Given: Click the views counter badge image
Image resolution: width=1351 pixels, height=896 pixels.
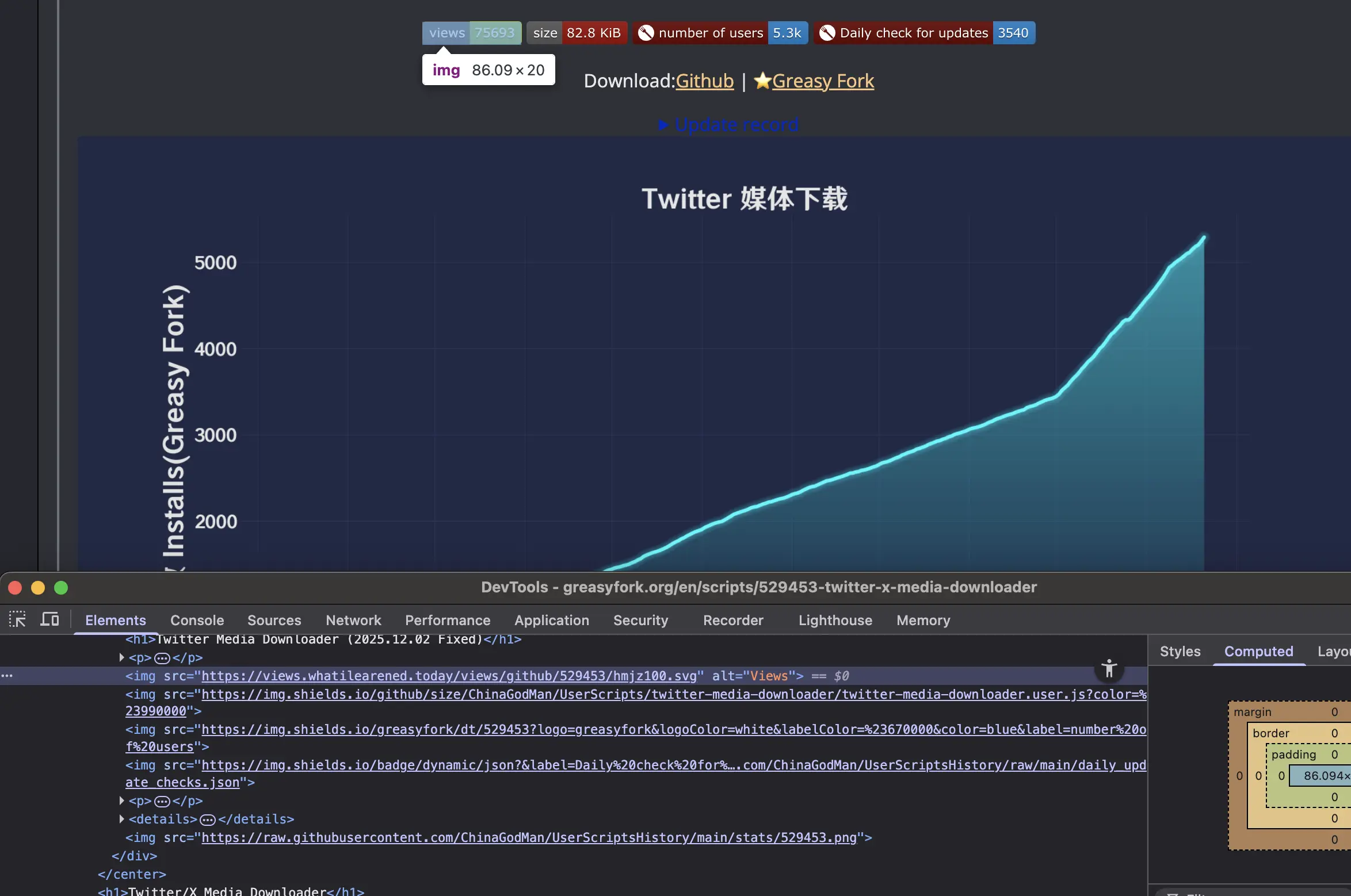Looking at the screenshot, I should point(471,33).
